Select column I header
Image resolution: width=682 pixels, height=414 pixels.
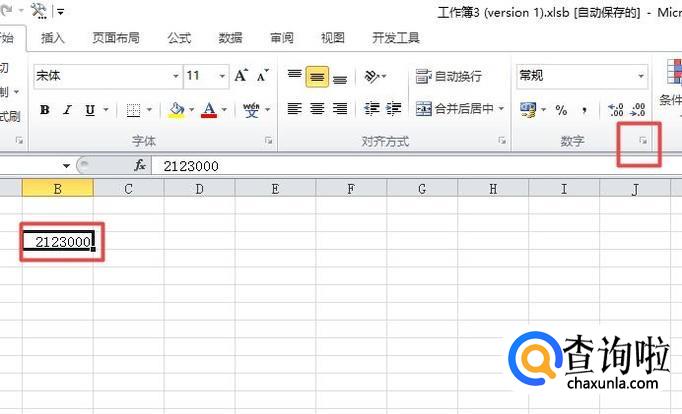564,189
